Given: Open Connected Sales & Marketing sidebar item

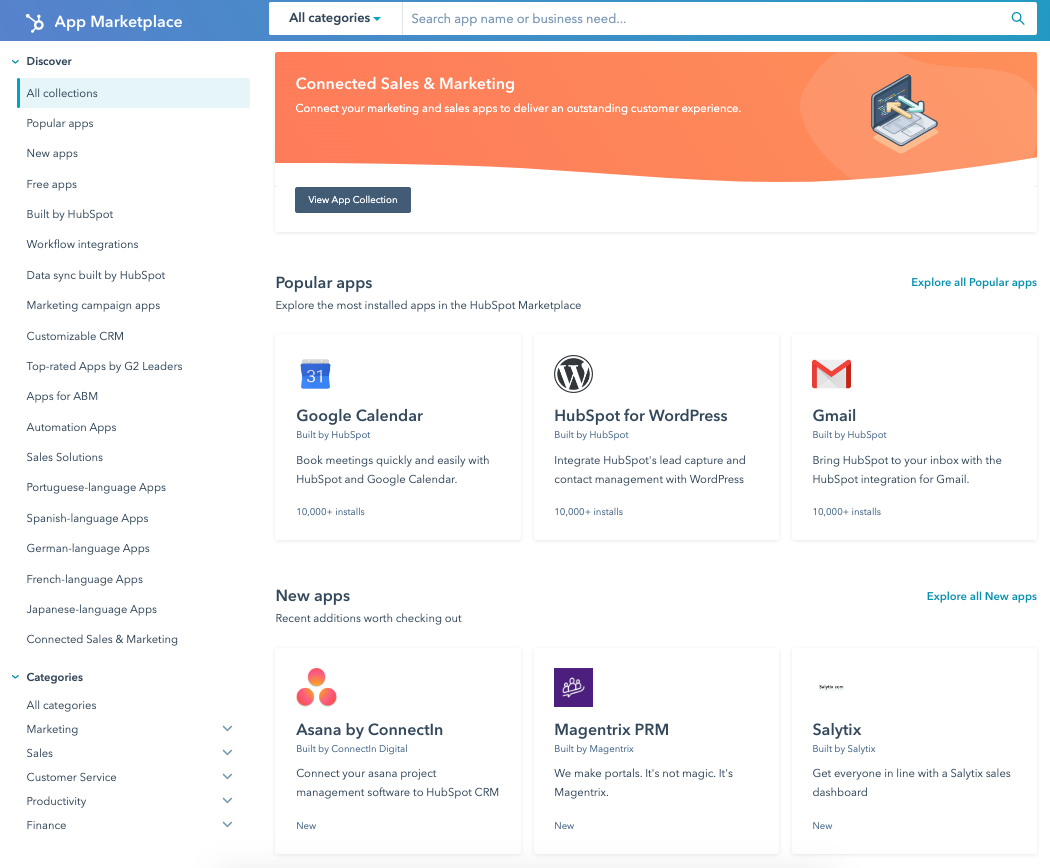Looking at the screenshot, I should 102,640.
